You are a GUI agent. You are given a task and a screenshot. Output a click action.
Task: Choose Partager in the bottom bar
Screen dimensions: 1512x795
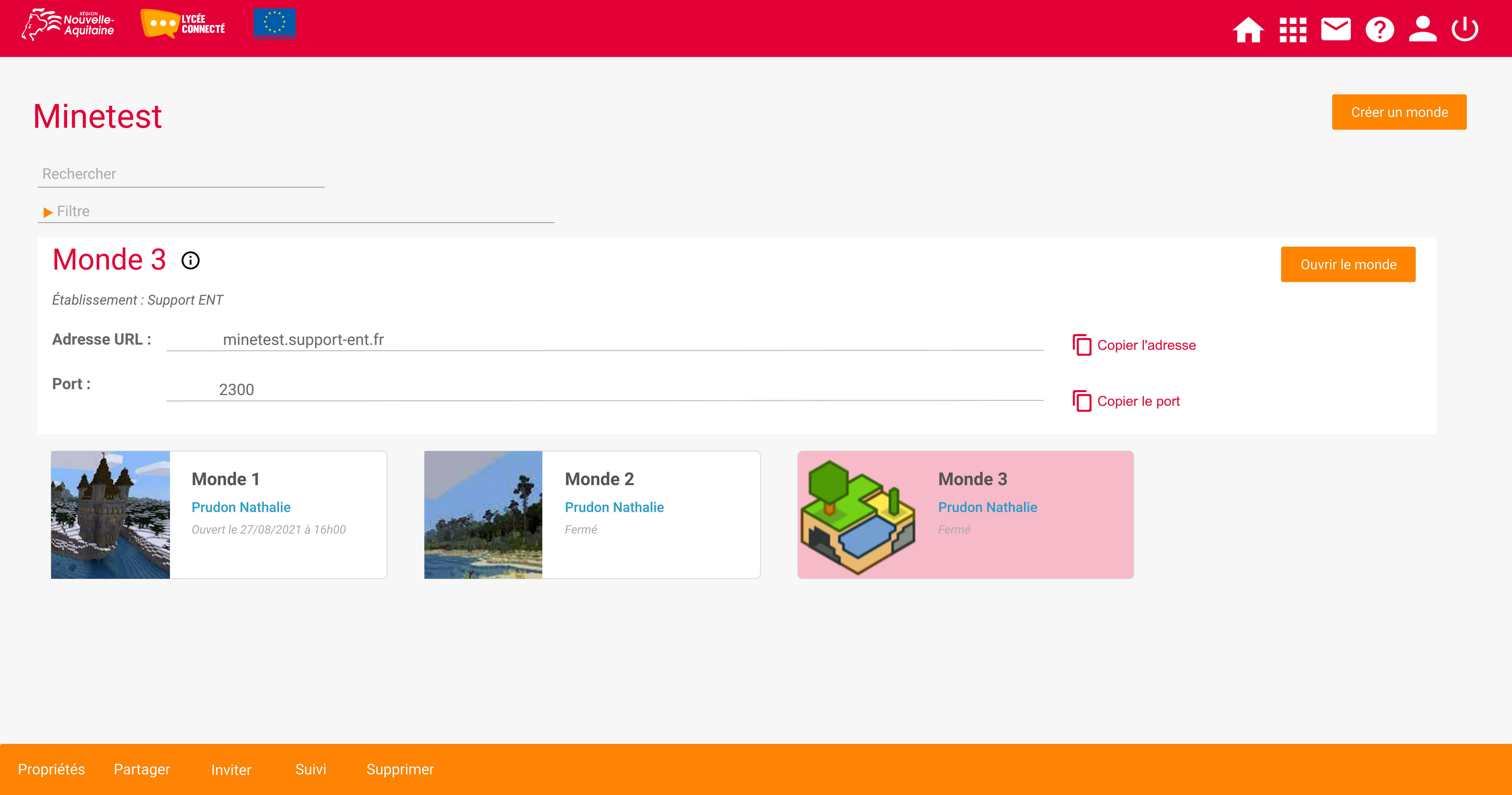[141, 769]
